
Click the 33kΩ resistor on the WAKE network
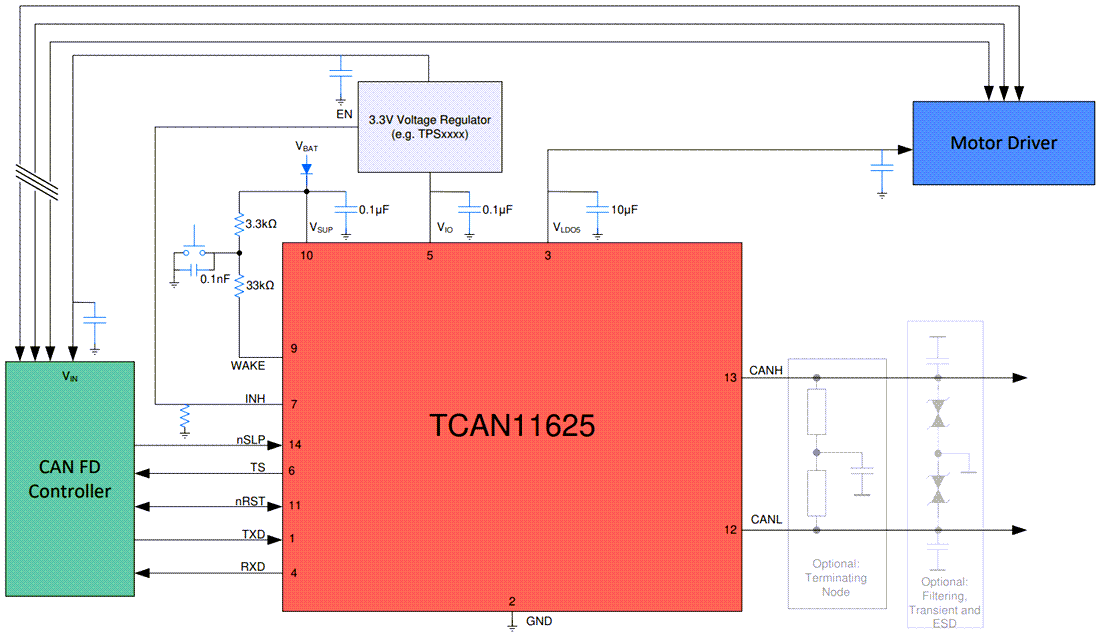tap(240, 286)
